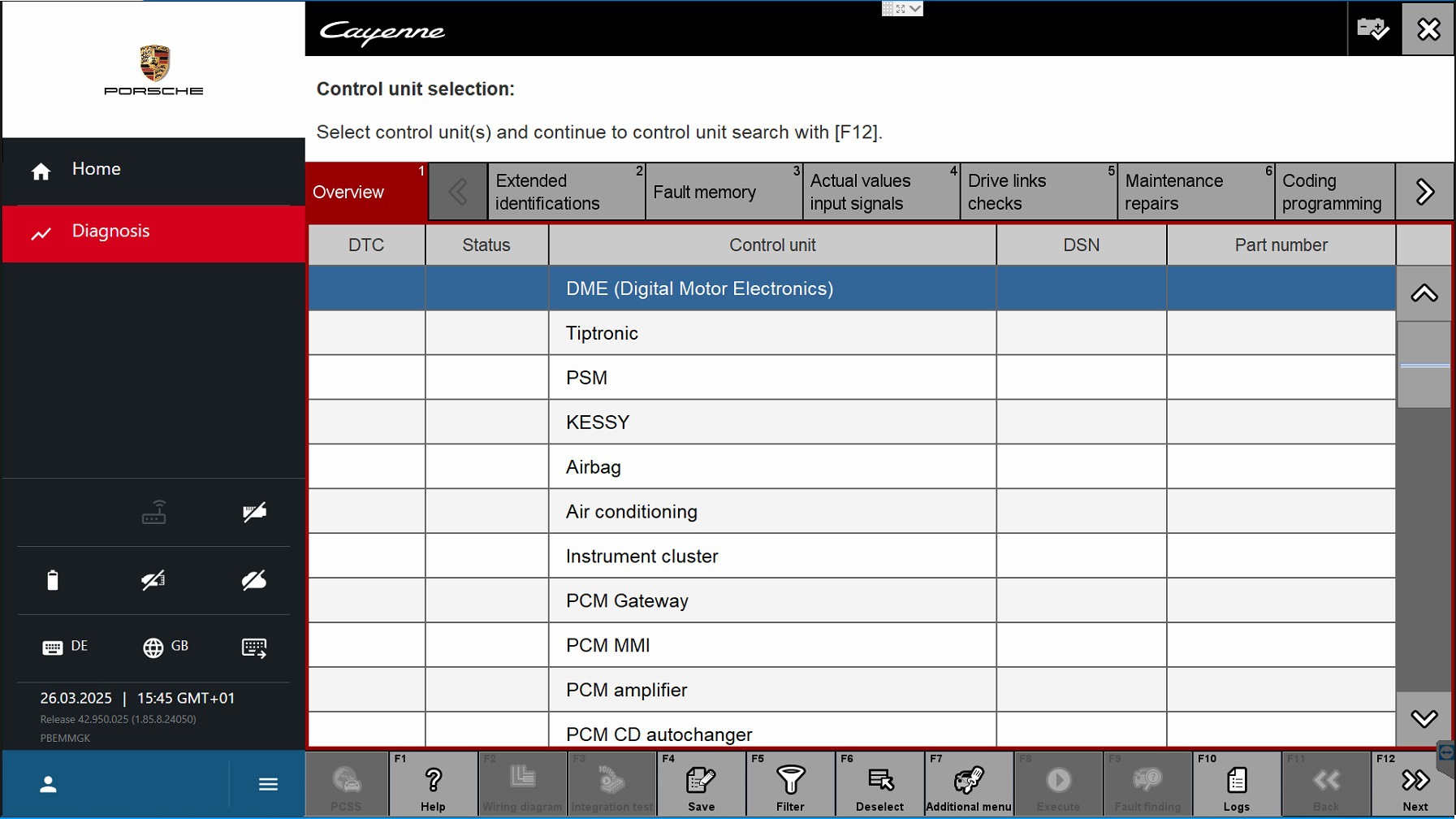Screen dimensions: 1456x819
Task: Switch to the Fault memory tab
Action: (x=724, y=192)
